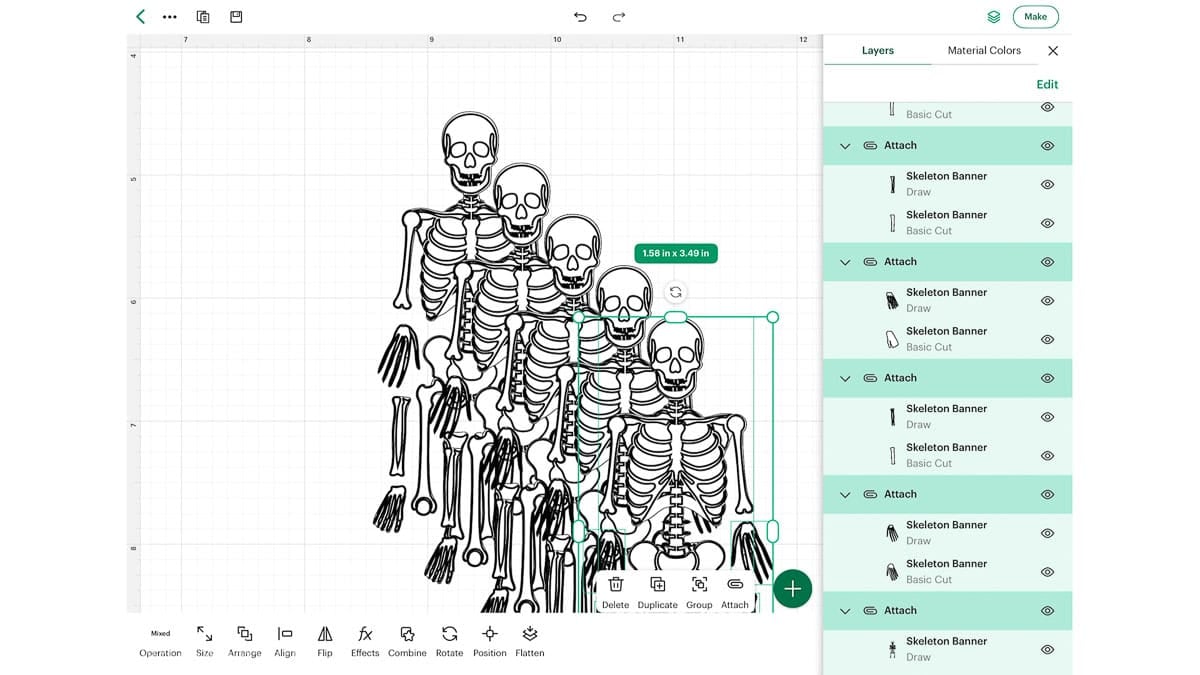
Task: Close the Layers panel with the X
Action: point(1052,51)
